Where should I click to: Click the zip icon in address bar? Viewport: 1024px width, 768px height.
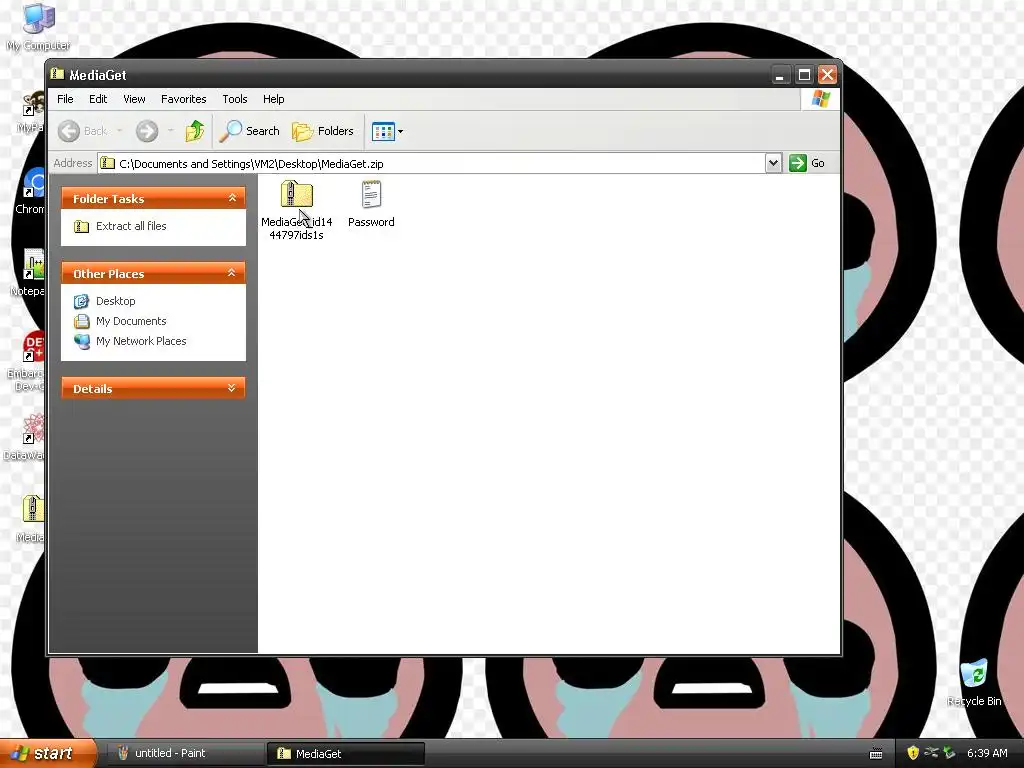click(108, 163)
